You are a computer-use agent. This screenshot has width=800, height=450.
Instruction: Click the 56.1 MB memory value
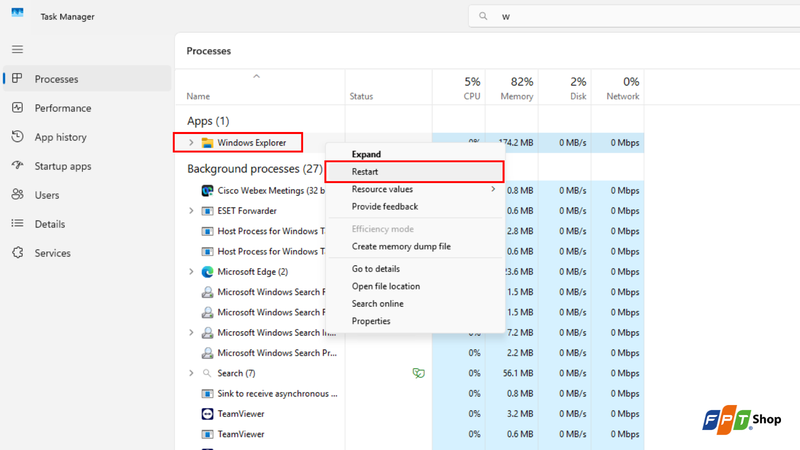click(518, 373)
